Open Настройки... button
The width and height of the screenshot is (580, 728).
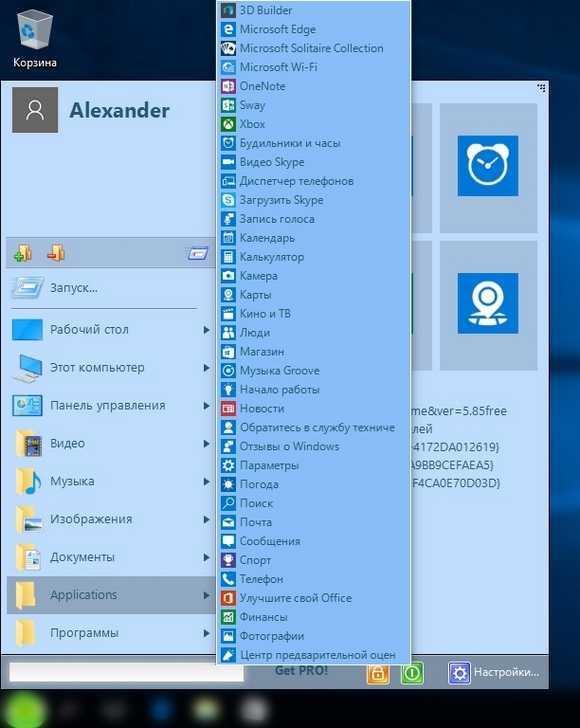[x=494, y=672]
